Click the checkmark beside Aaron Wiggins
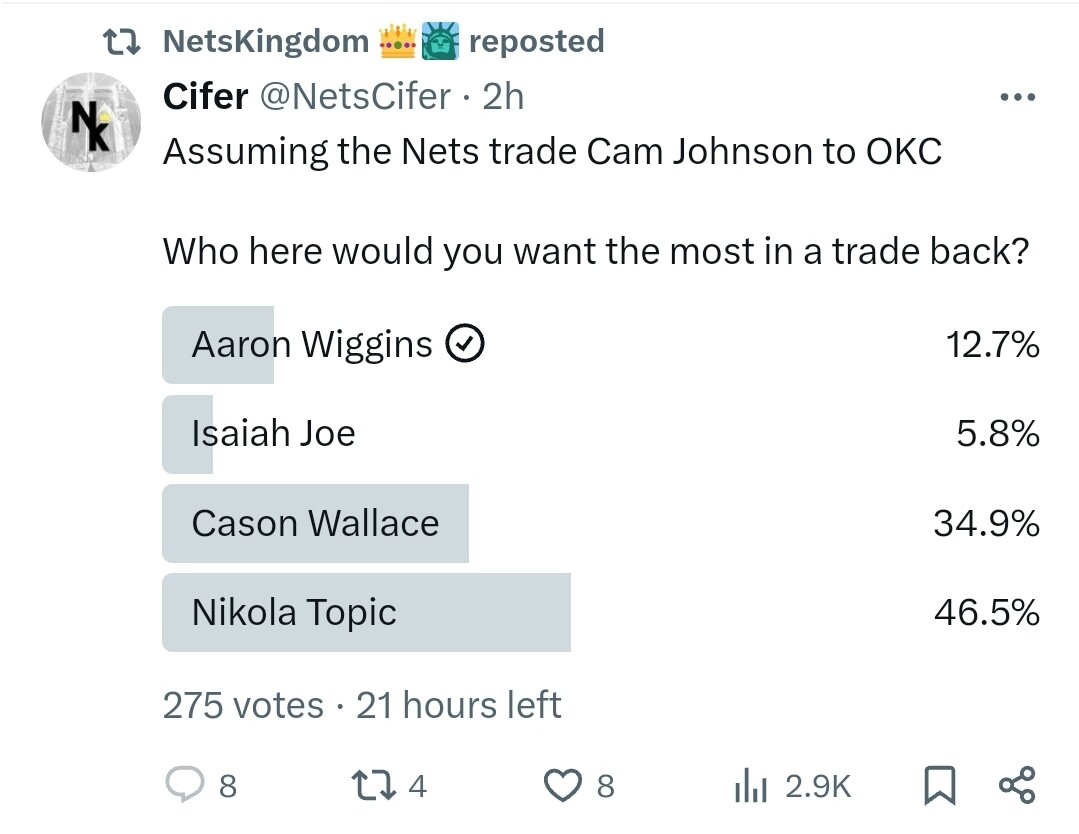Image resolution: width=1079 pixels, height=834 pixels. click(464, 345)
